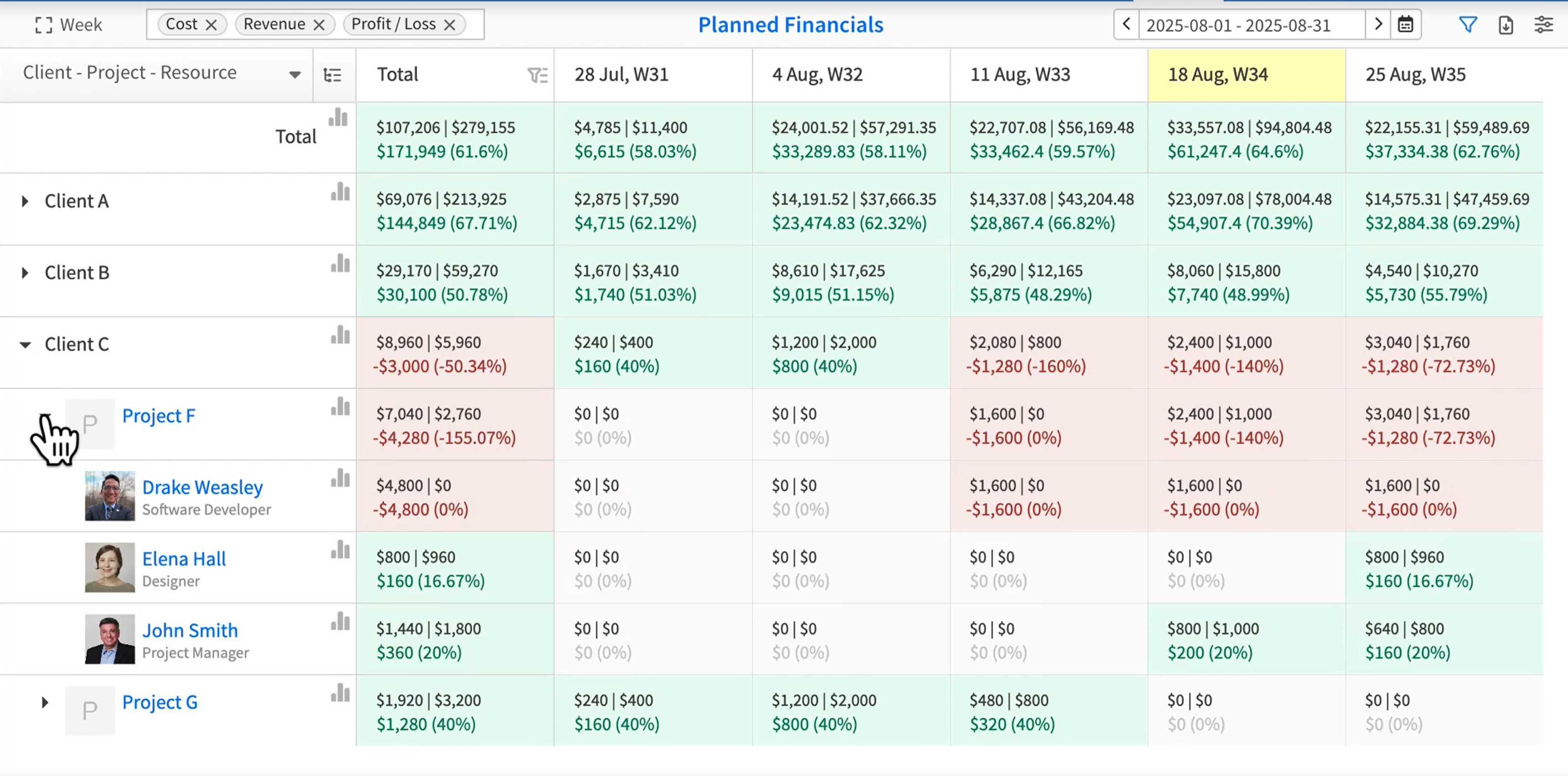Expand the Project G row
1568x776 pixels.
(x=45, y=702)
